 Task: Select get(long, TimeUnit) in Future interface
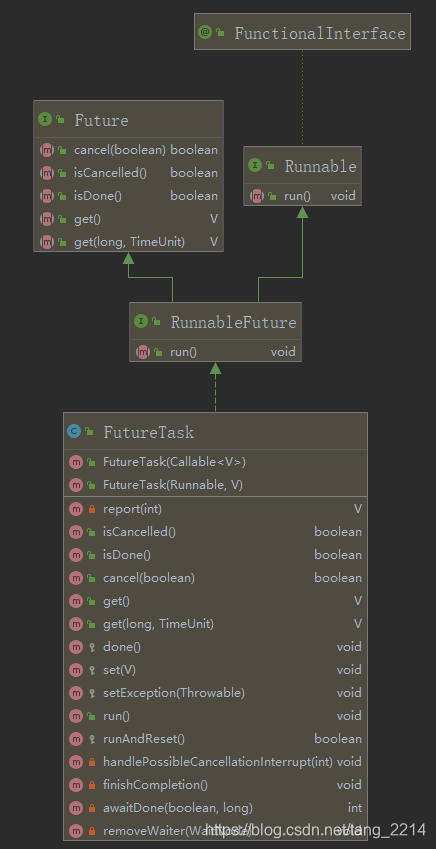coord(128,242)
